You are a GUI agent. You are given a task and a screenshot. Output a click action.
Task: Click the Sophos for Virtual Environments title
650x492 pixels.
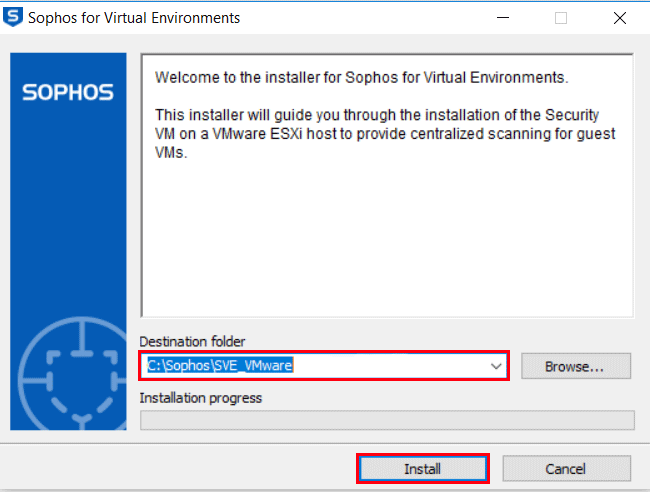[x=134, y=18]
